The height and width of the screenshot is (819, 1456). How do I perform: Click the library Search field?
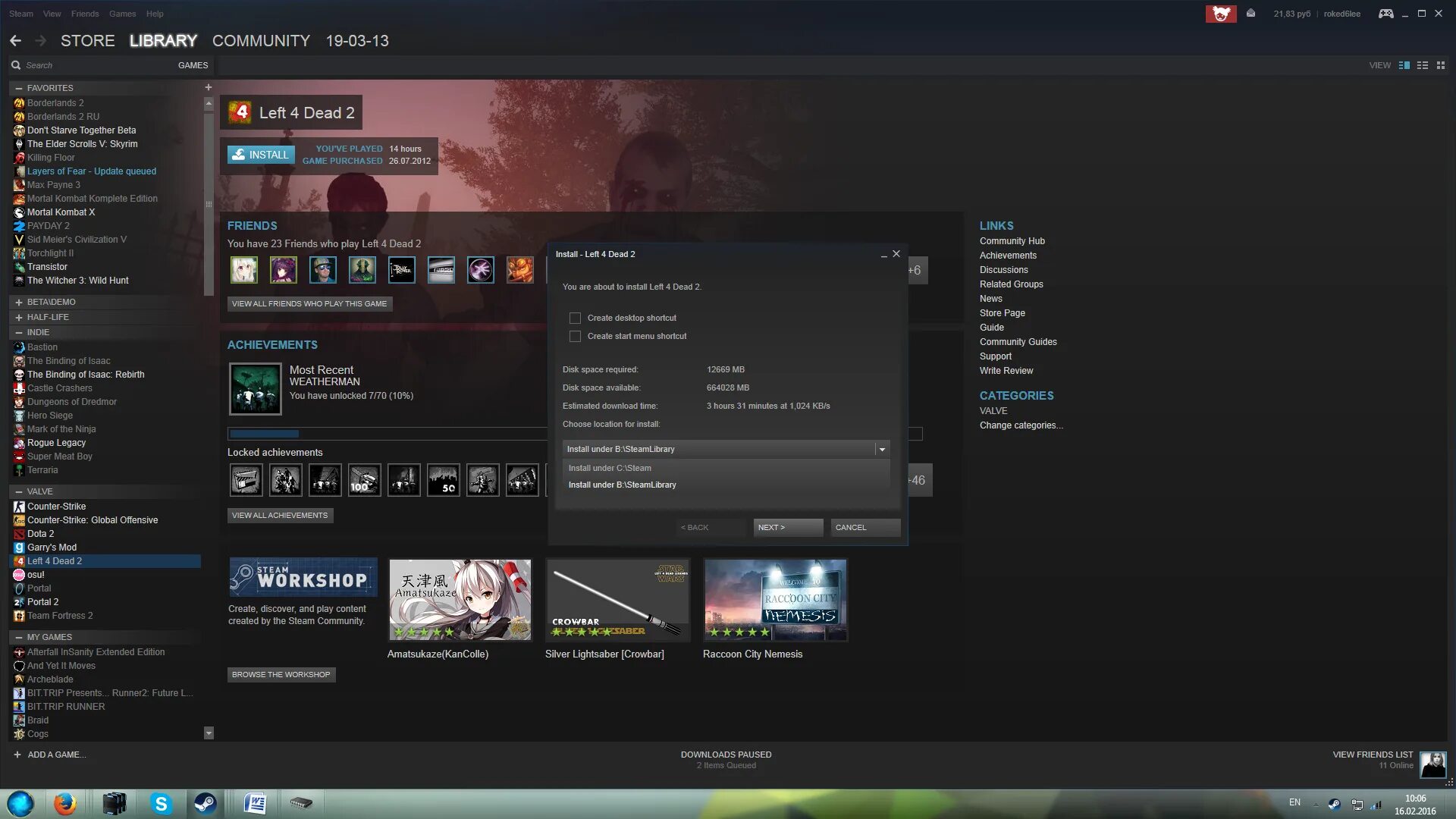(91, 65)
